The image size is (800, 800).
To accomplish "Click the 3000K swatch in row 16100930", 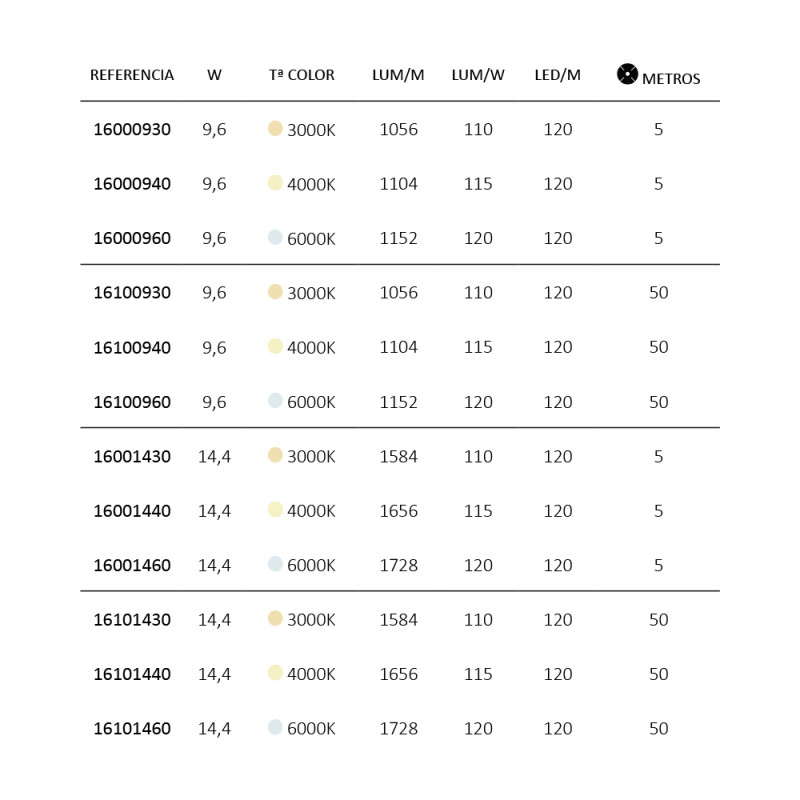I will pos(275,292).
